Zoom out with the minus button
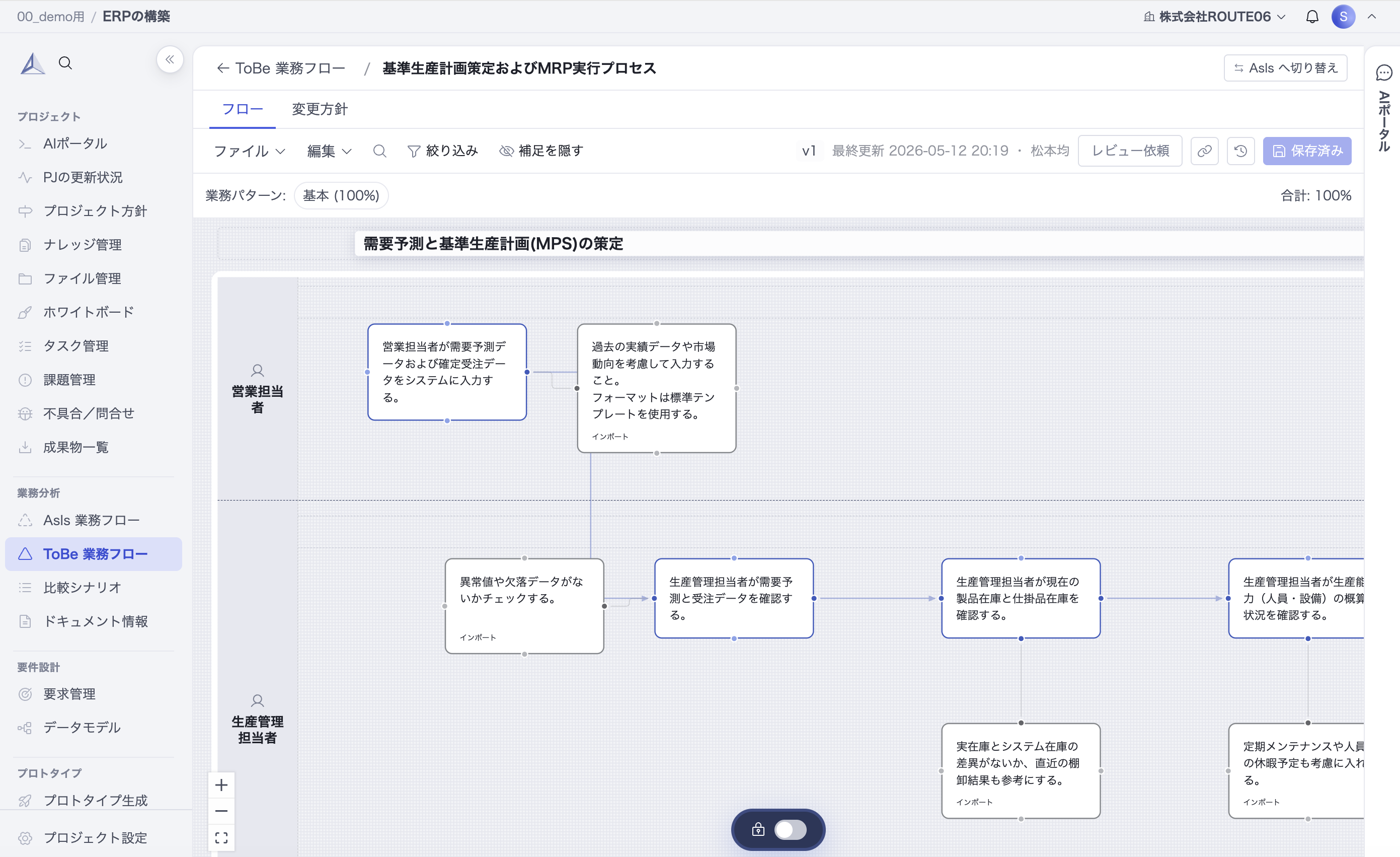Image resolution: width=1400 pixels, height=857 pixels. [x=221, y=811]
